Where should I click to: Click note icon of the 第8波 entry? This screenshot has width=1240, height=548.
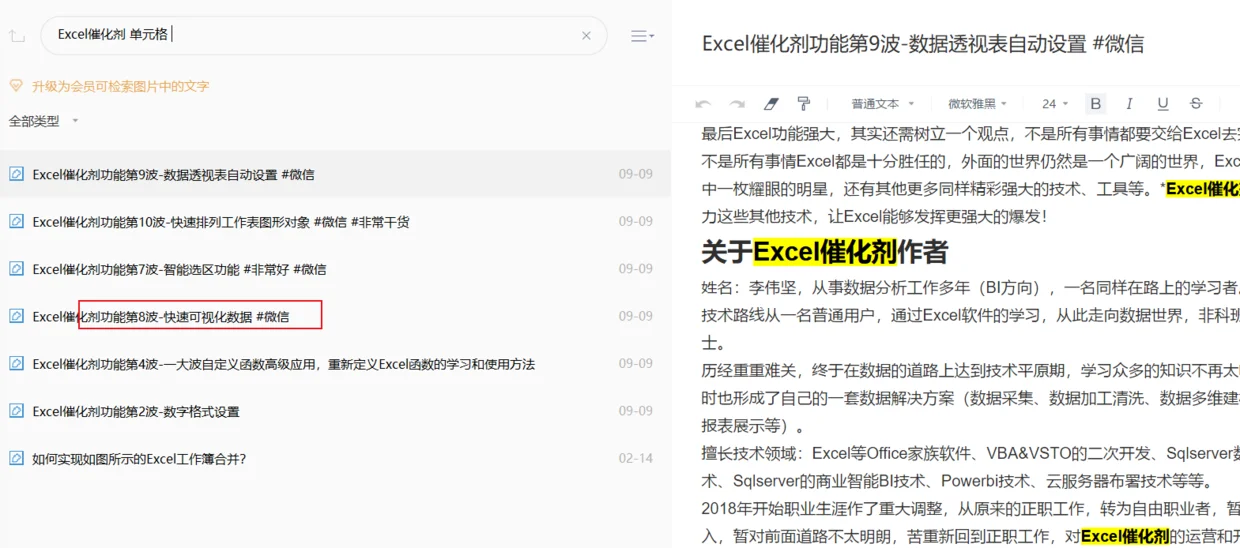tap(16, 316)
